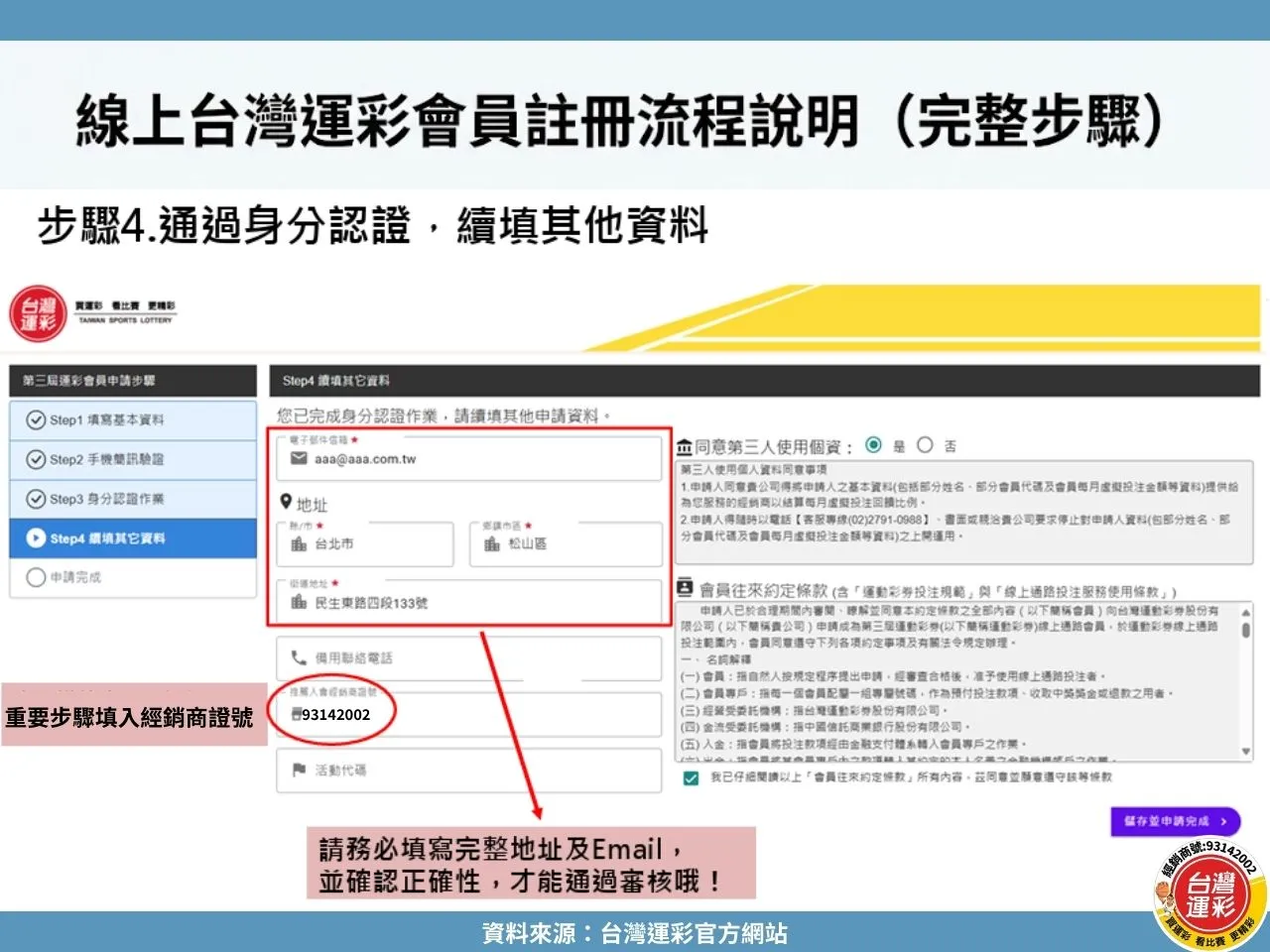Screen dimensions: 1270x952
Task: Click the scrollbar thumb in terms box
Action: [1246, 631]
